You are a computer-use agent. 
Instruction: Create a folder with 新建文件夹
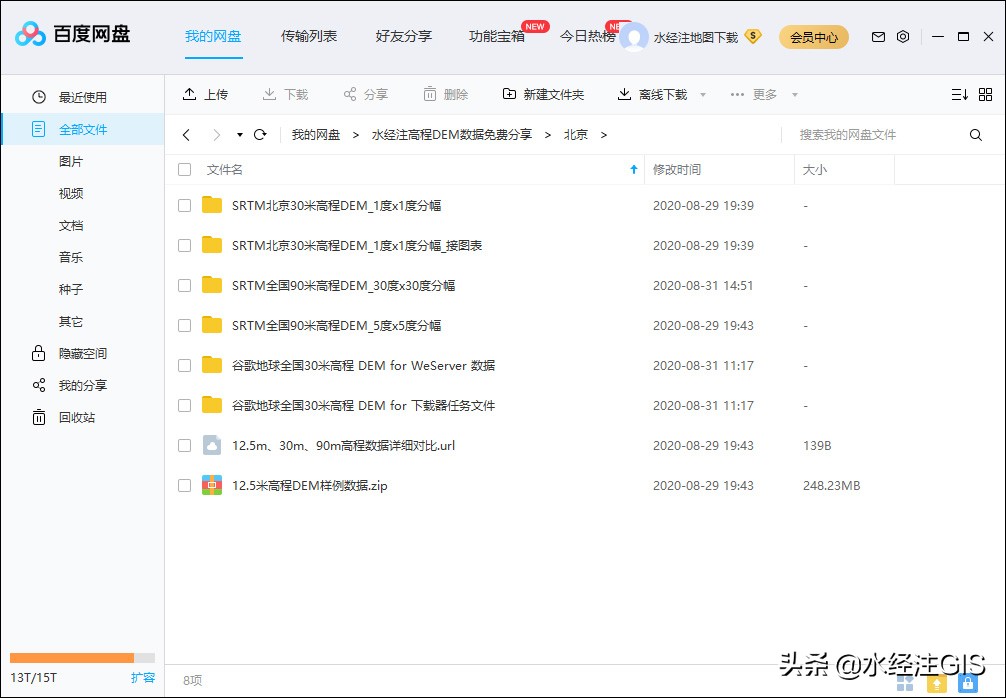click(543, 94)
